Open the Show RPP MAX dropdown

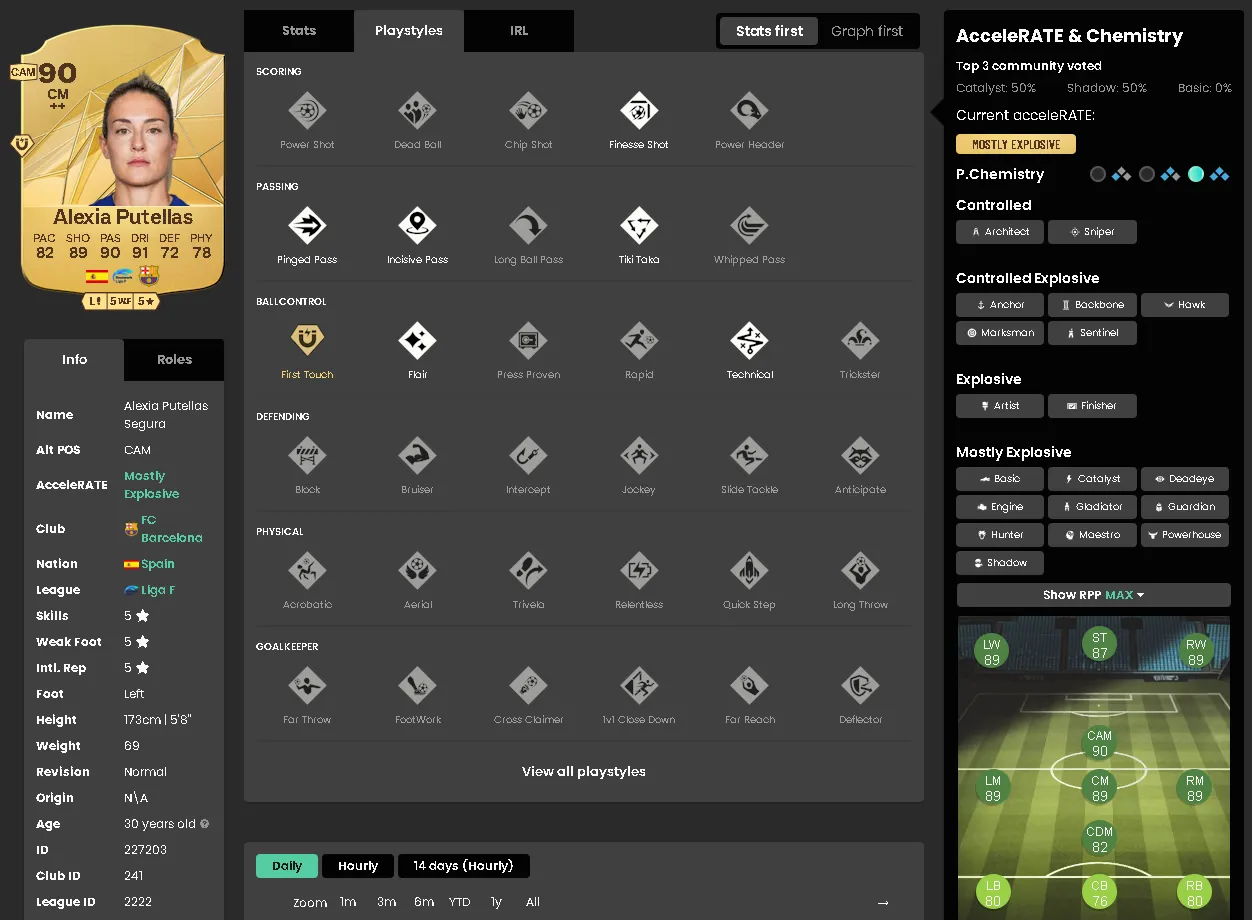point(1093,595)
